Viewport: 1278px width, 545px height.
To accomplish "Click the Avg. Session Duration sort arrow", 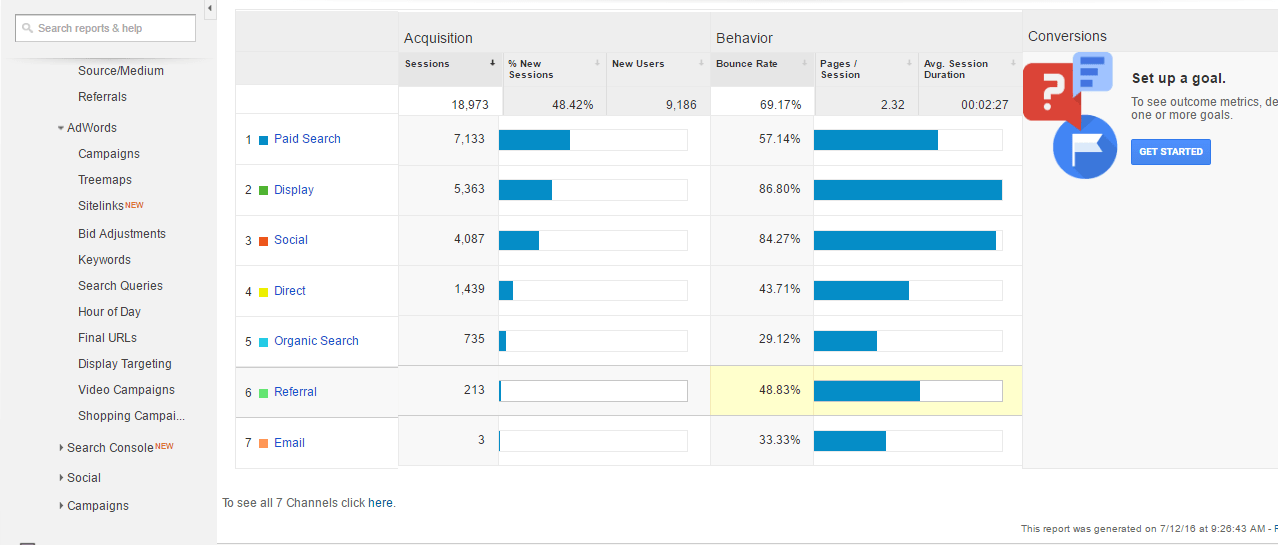I will point(1012,63).
